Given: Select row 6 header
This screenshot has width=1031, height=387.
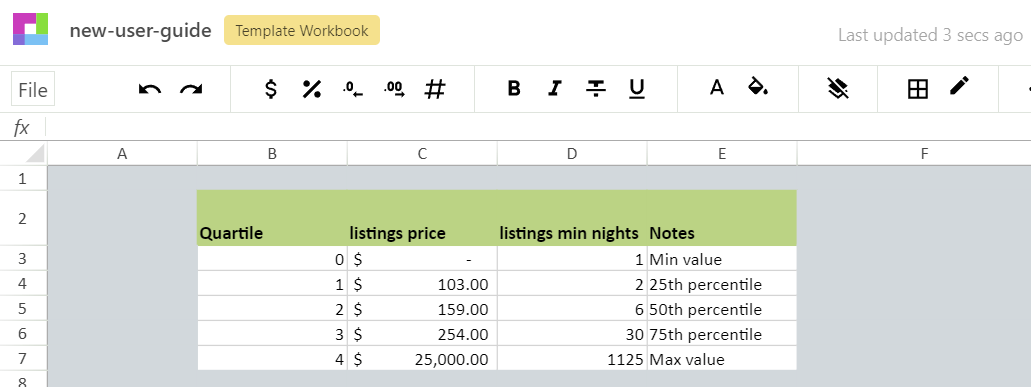Looking at the screenshot, I should (x=23, y=334).
